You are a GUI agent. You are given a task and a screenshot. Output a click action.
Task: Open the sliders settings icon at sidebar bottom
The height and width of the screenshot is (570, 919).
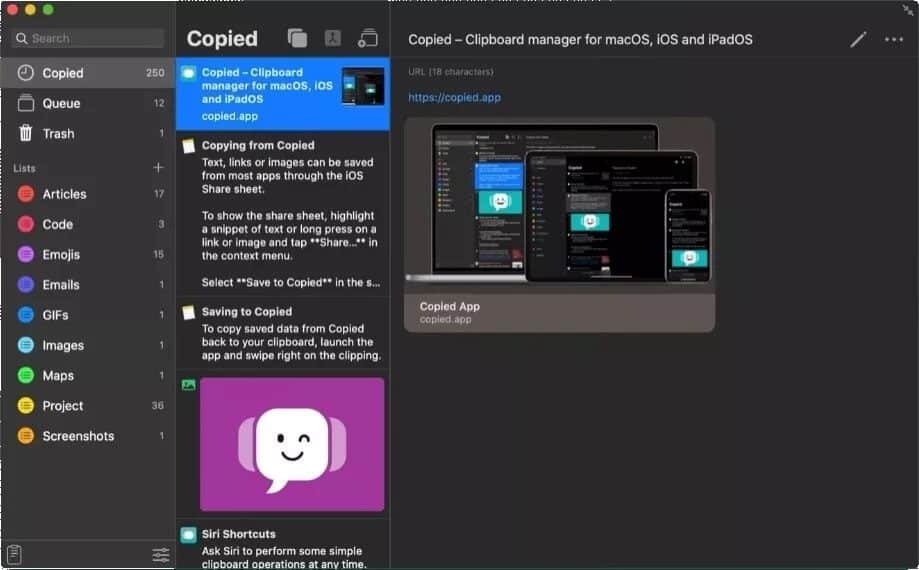click(161, 554)
